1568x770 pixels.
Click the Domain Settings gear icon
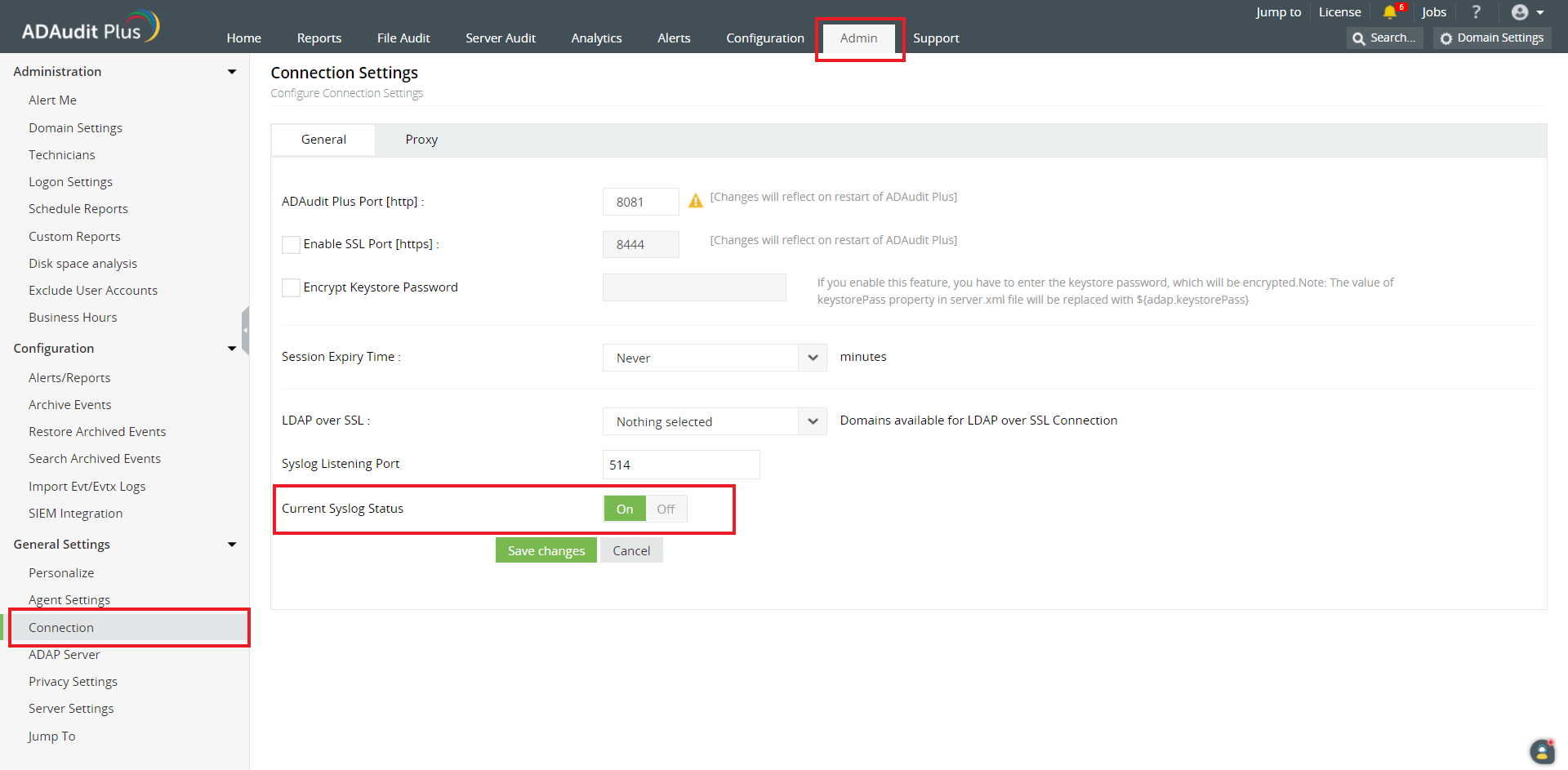[1446, 38]
